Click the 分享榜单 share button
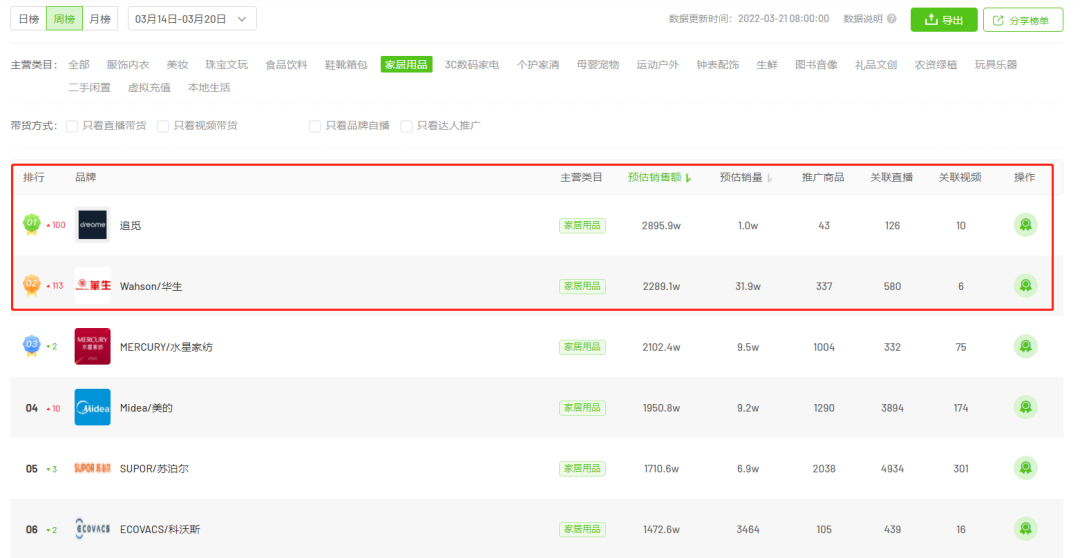 click(x=1023, y=20)
